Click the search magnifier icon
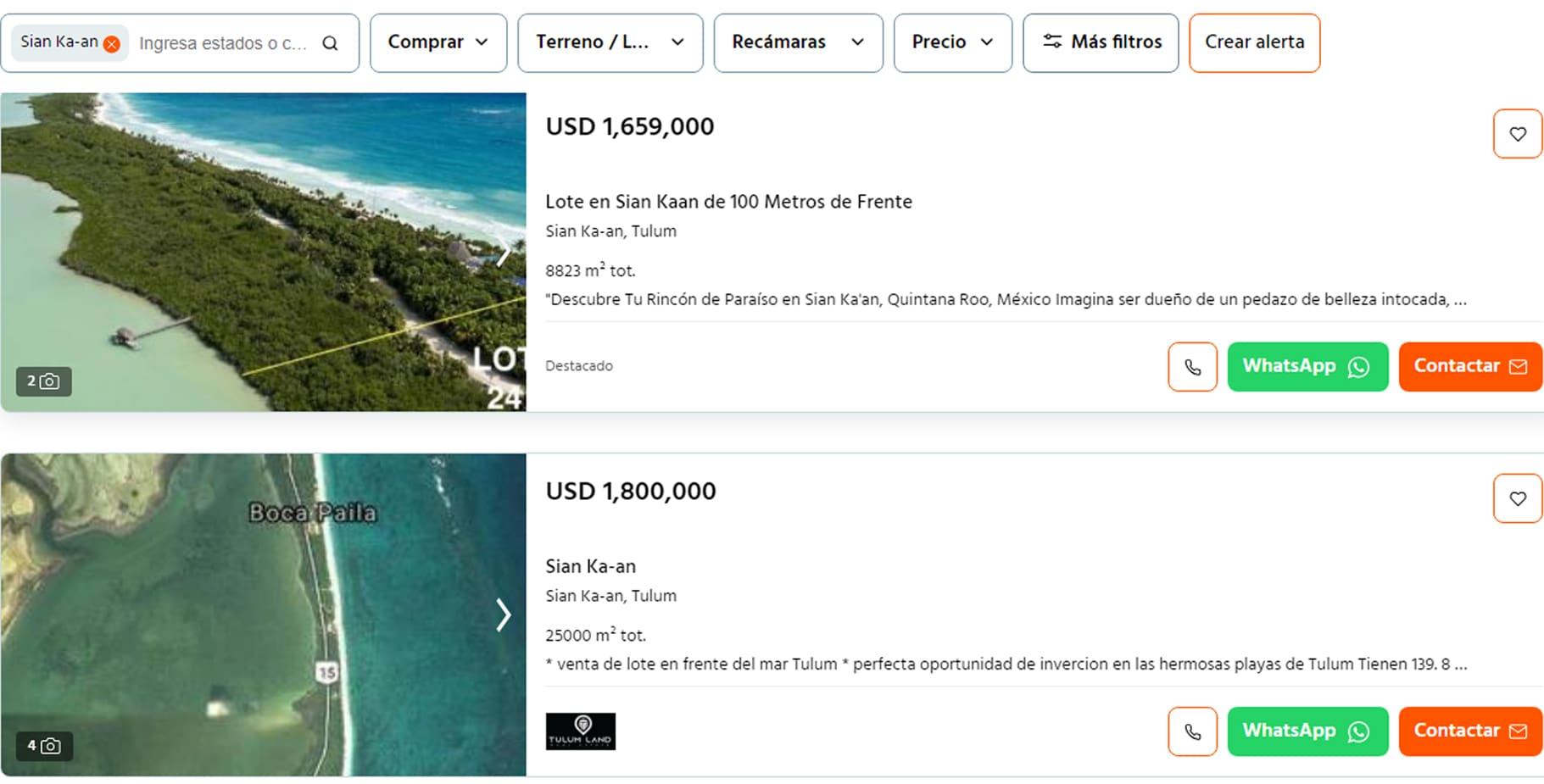The image size is (1544, 784). (x=330, y=43)
